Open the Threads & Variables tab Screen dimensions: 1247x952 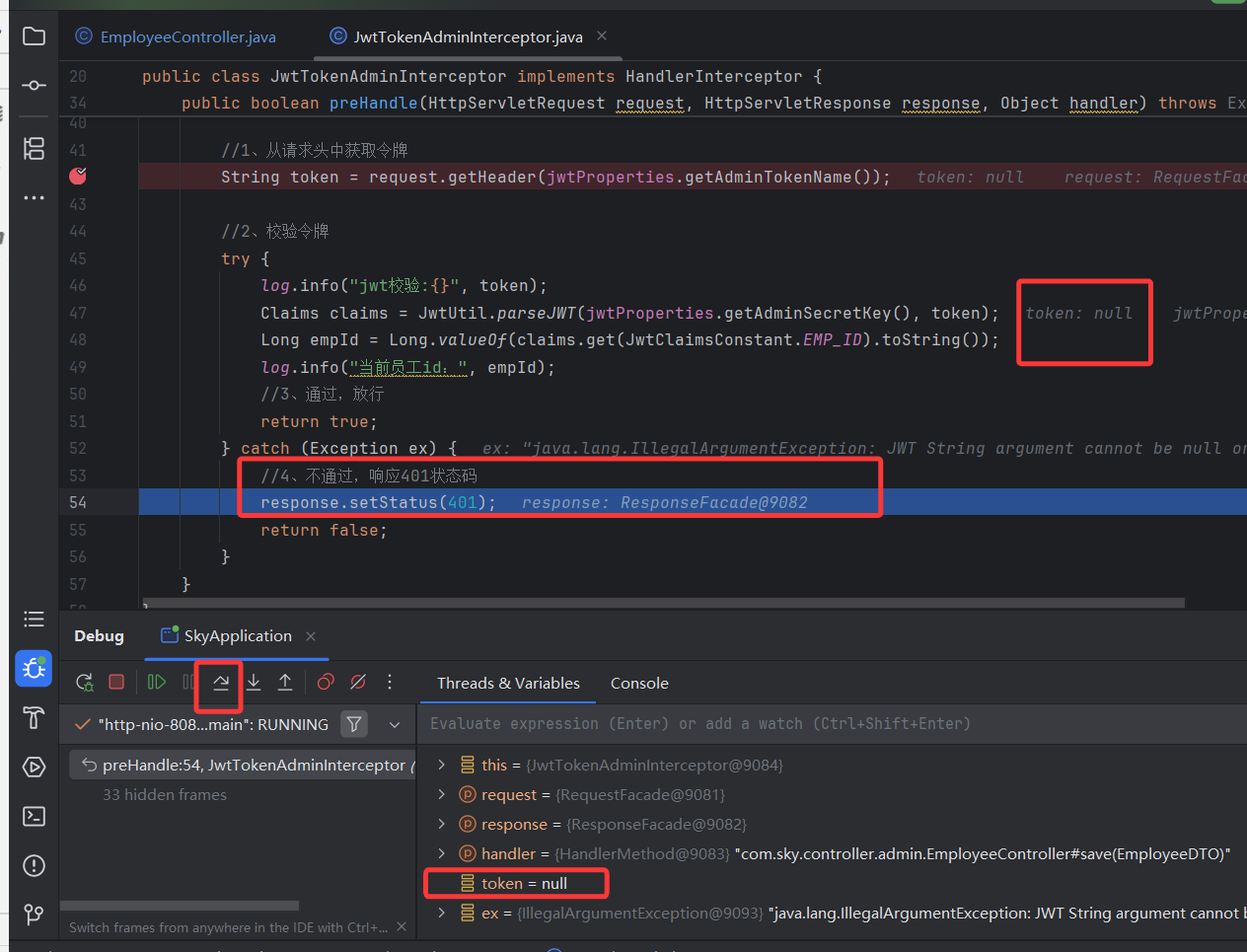pos(508,683)
